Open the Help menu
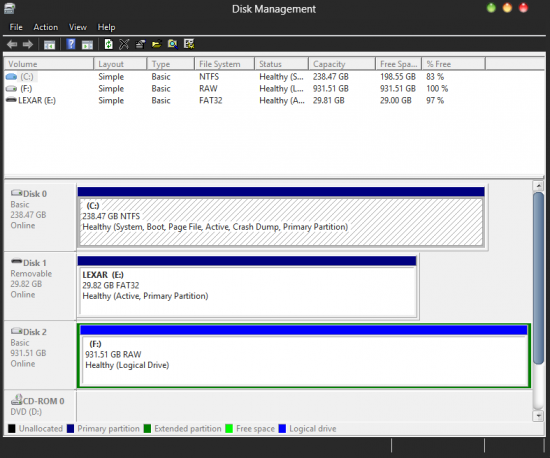This screenshot has width=550, height=458. tap(106, 27)
